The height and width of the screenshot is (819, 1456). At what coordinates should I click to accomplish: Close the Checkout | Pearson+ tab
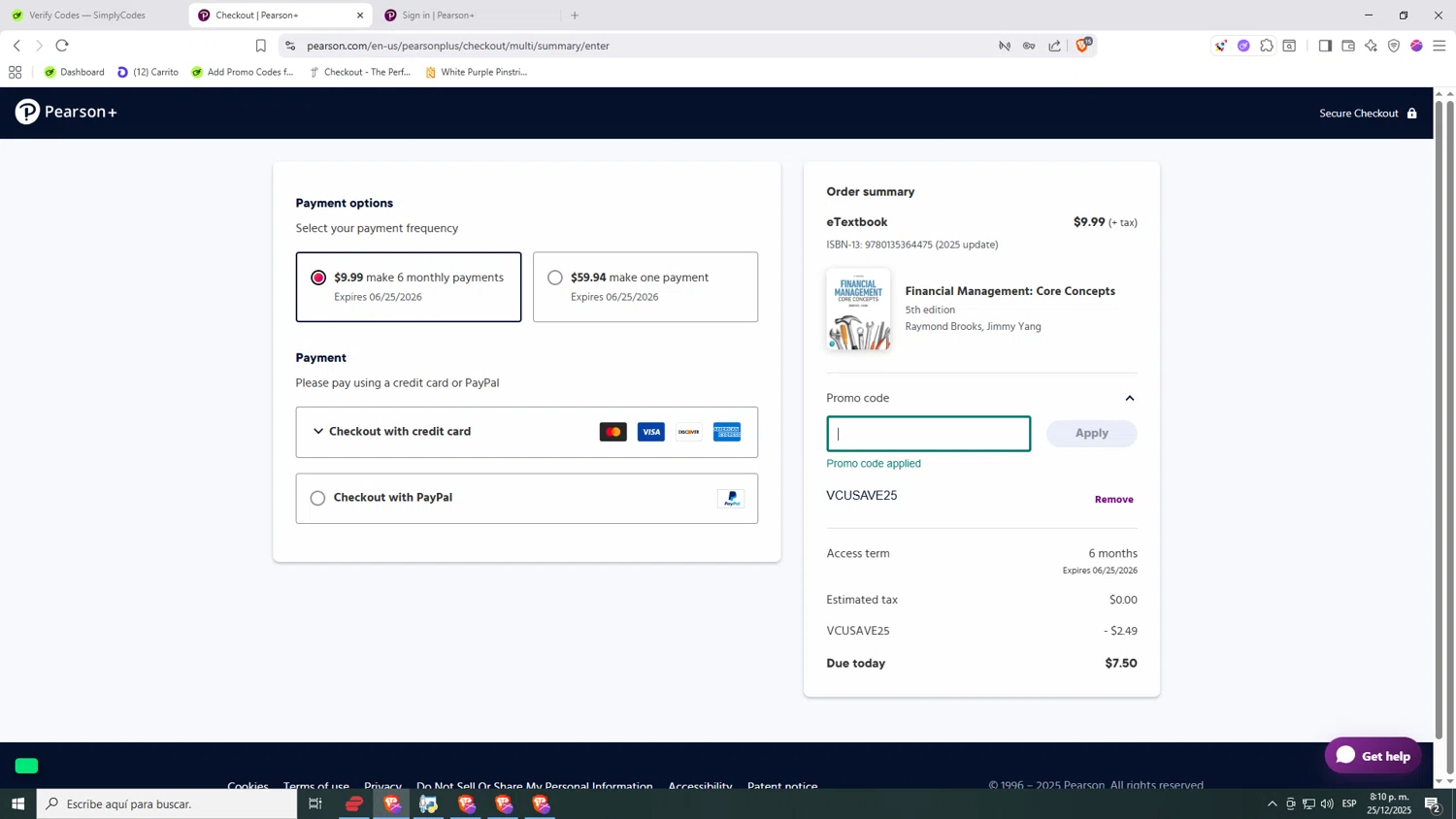360,16
